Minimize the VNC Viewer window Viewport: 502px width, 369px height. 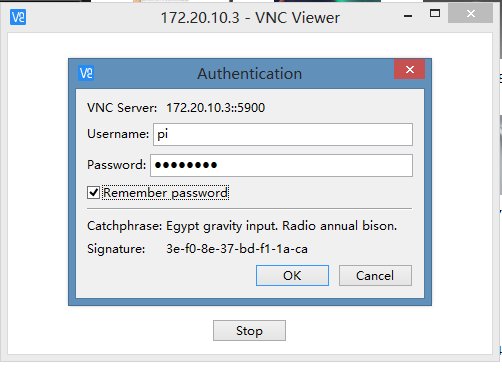408,15
